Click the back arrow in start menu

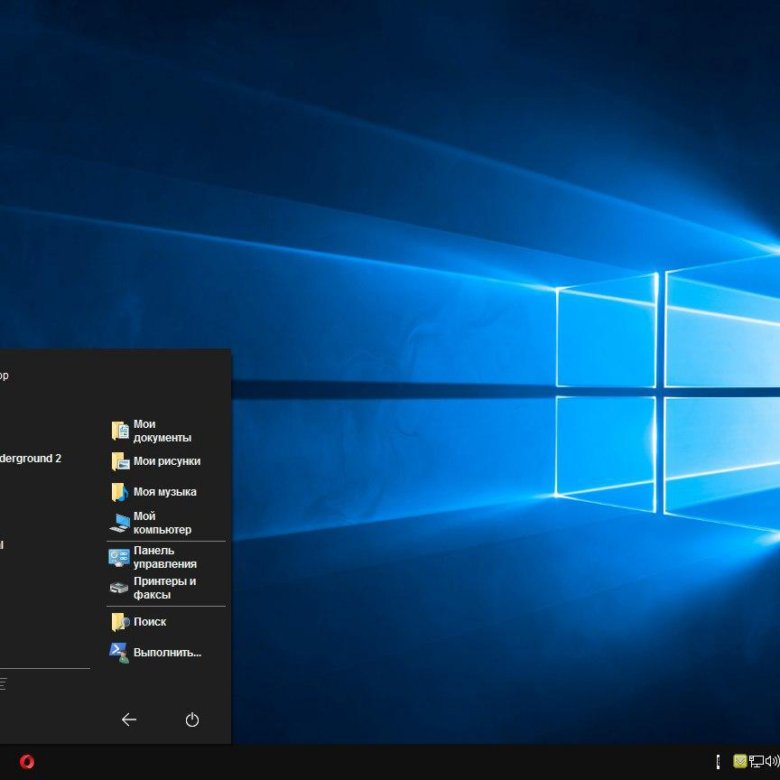[128, 720]
